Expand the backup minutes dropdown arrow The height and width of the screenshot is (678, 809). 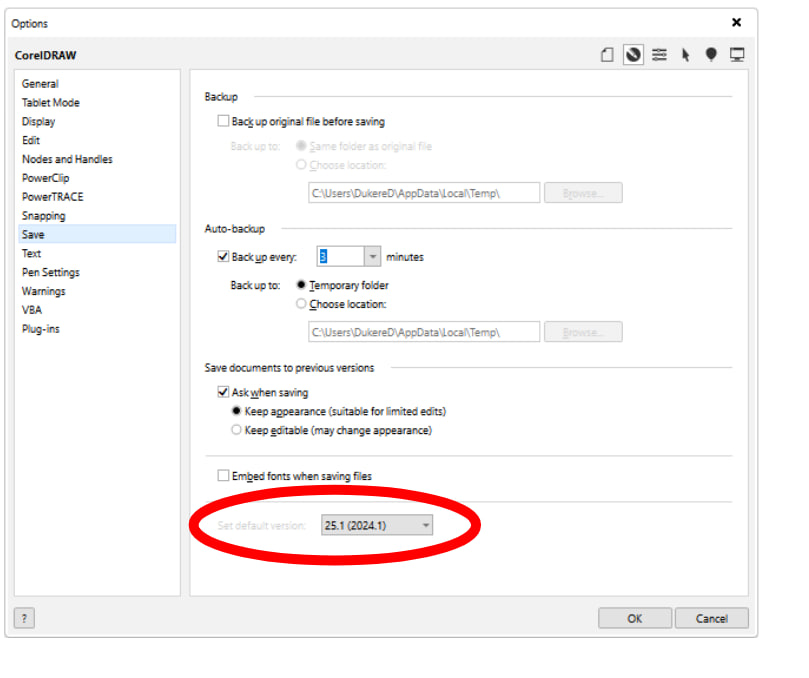[x=373, y=256]
